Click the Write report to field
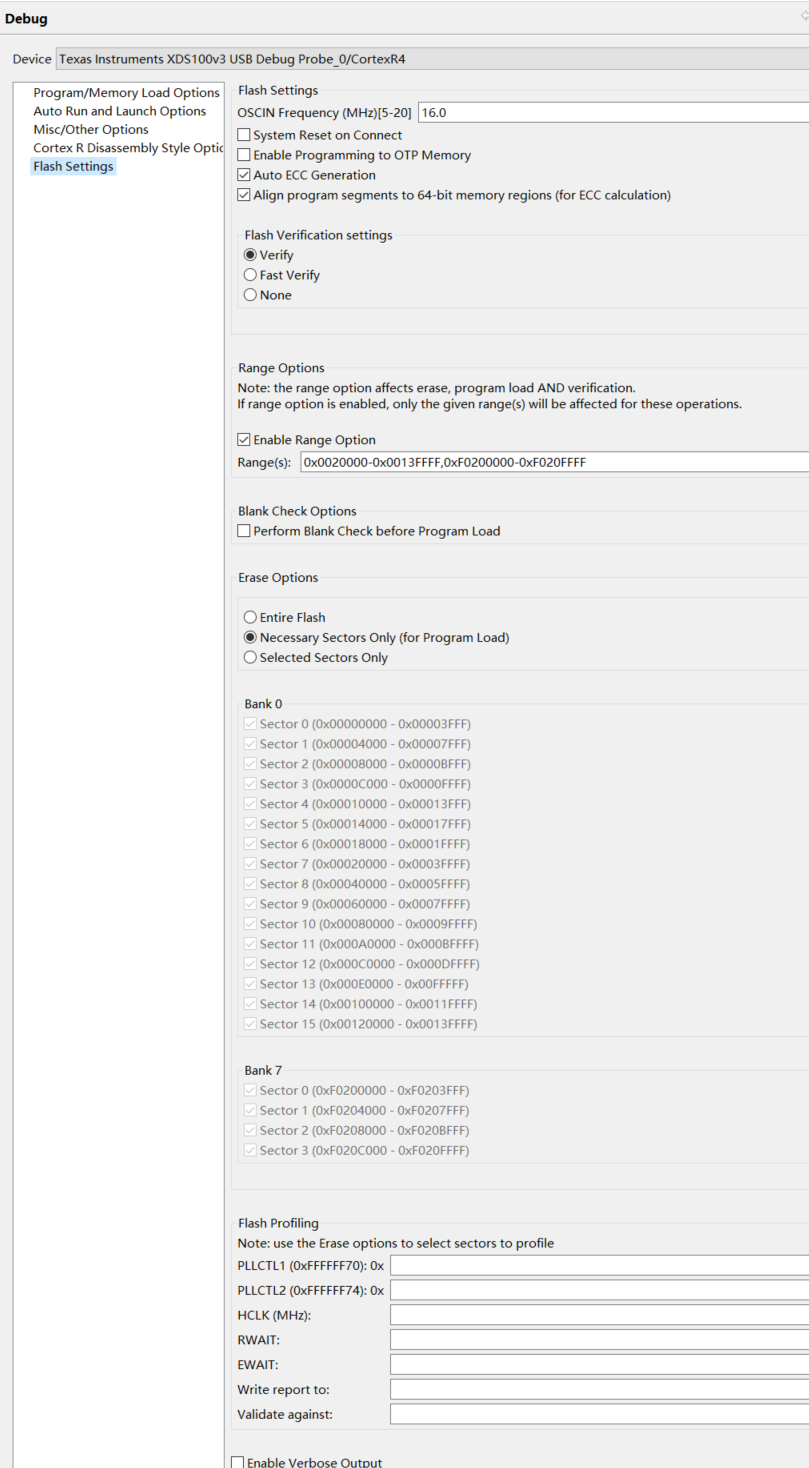Screen dimensions: 809x1468 pyautogui.click(x=598, y=1390)
